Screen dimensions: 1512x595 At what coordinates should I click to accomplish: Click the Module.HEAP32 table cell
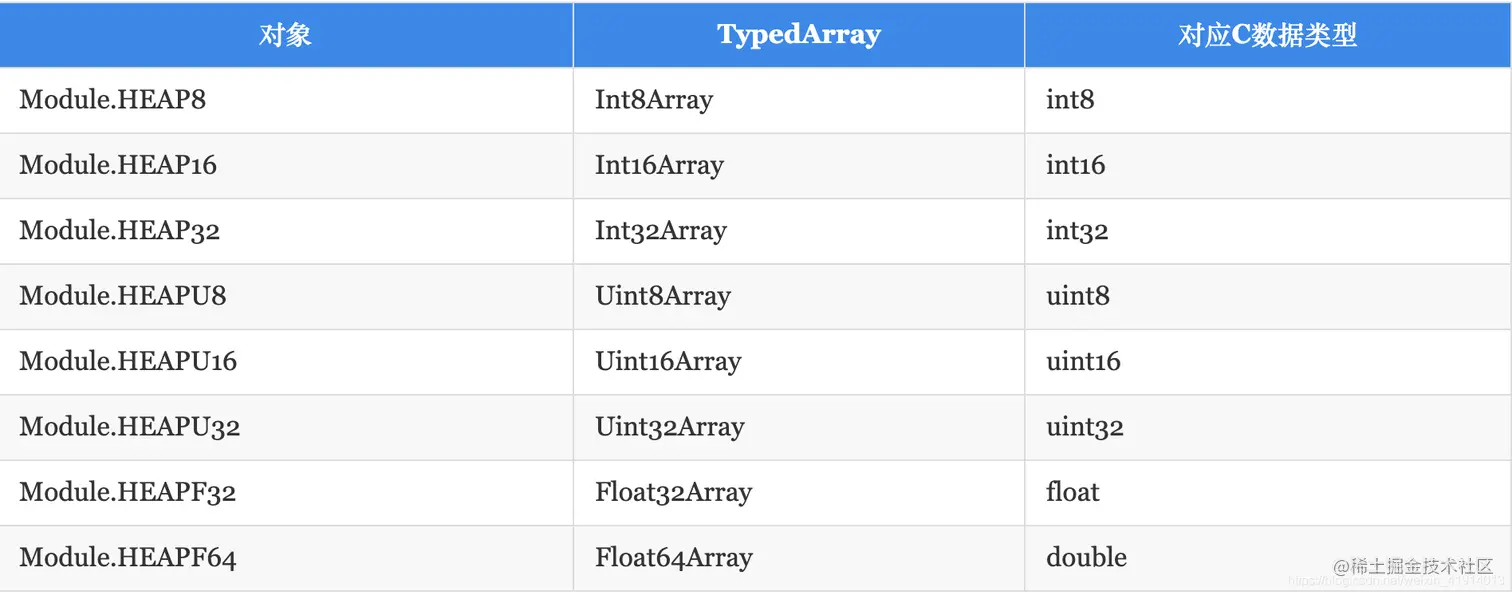(x=120, y=231)
